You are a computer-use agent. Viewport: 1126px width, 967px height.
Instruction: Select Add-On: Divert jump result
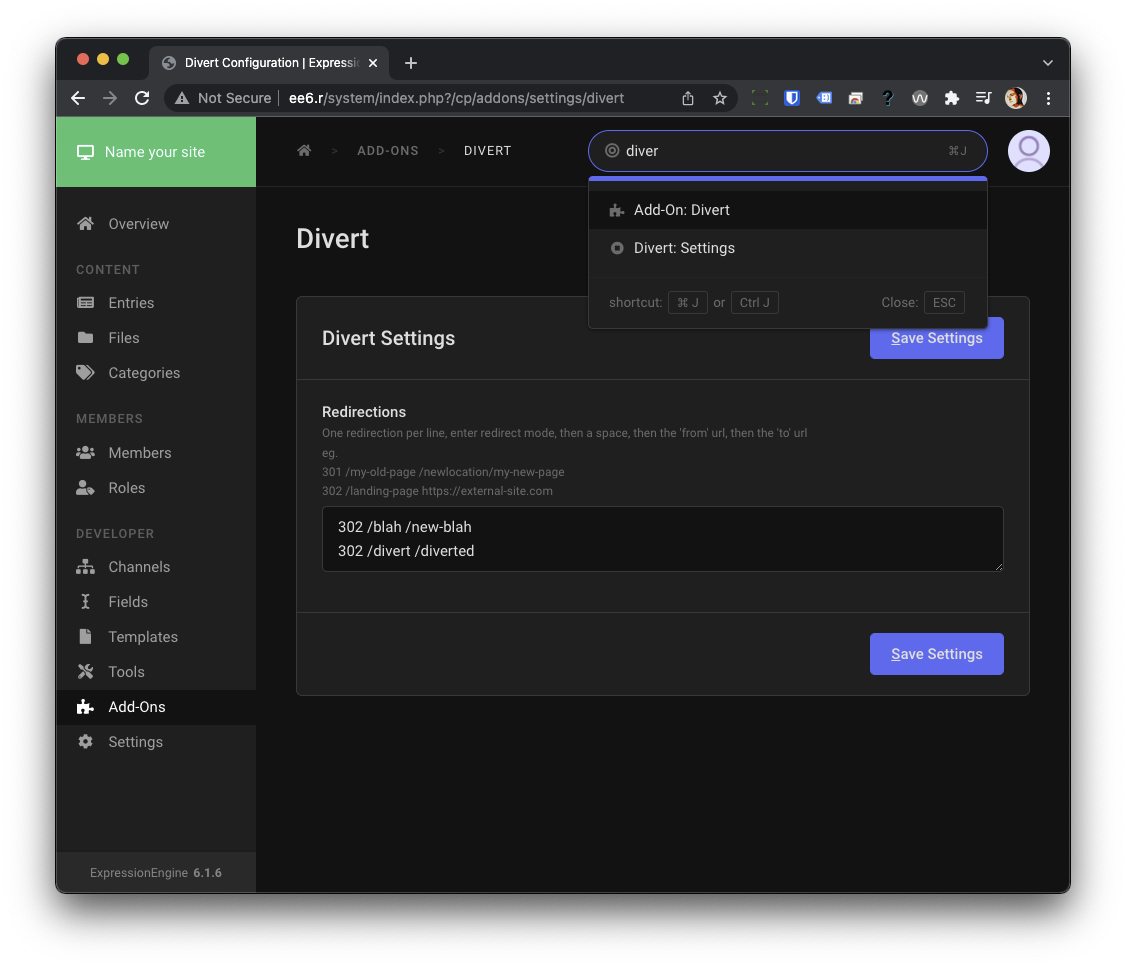click(x=788, y=210)
